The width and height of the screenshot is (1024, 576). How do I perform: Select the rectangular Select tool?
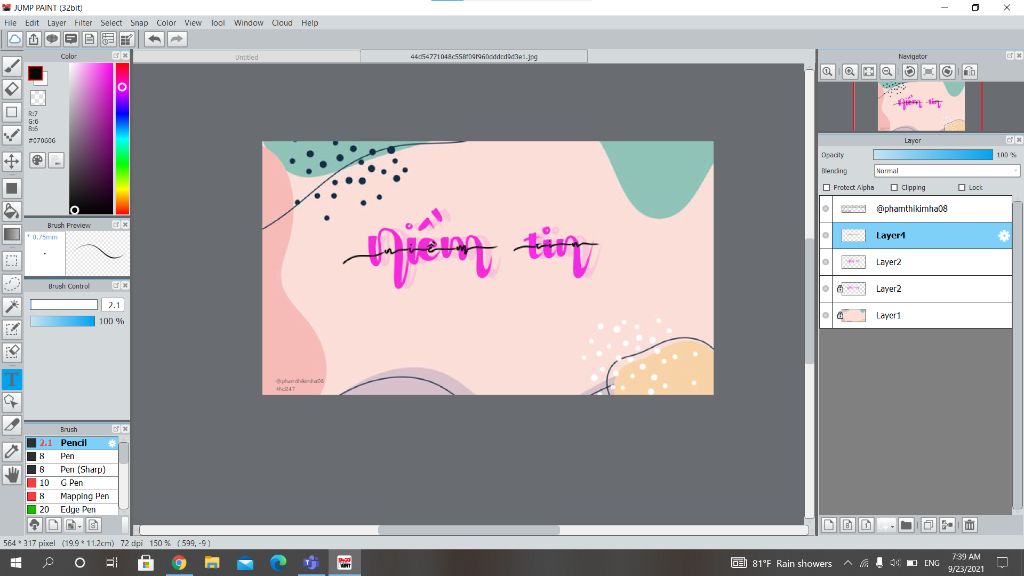(x=12, y=261)
